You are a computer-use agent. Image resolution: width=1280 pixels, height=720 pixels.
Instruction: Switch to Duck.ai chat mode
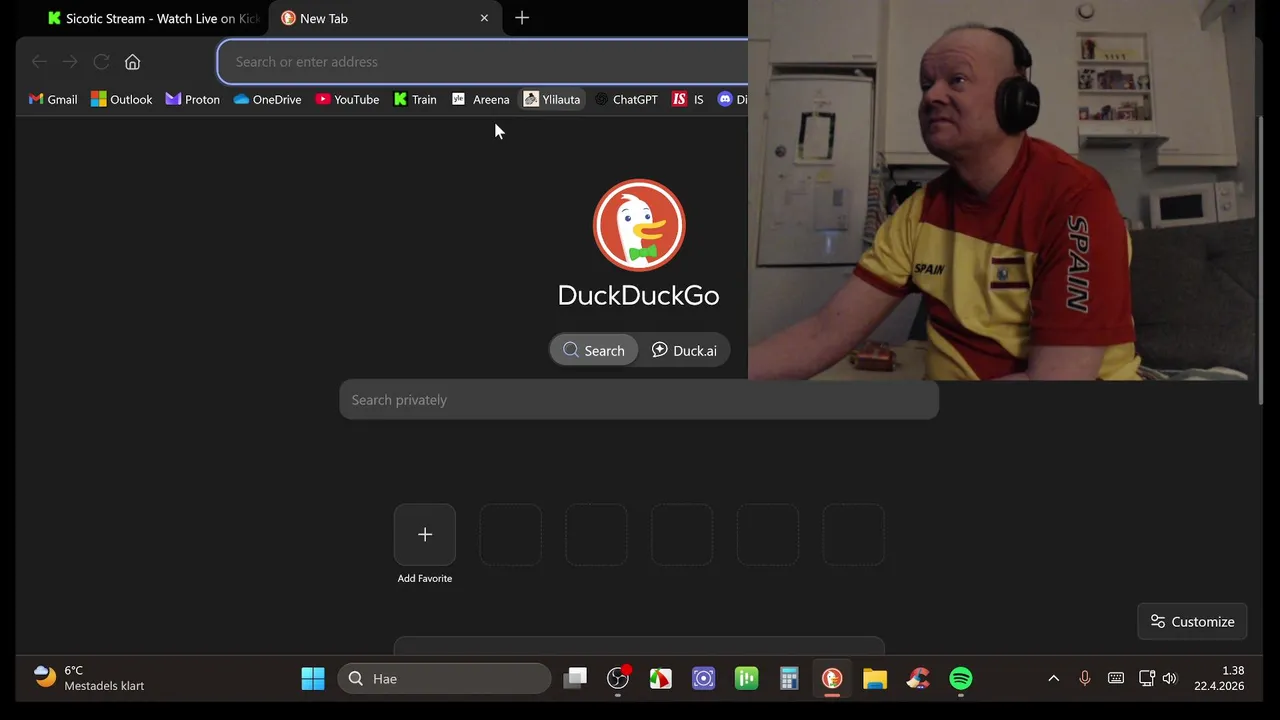(x=684, y=350)
